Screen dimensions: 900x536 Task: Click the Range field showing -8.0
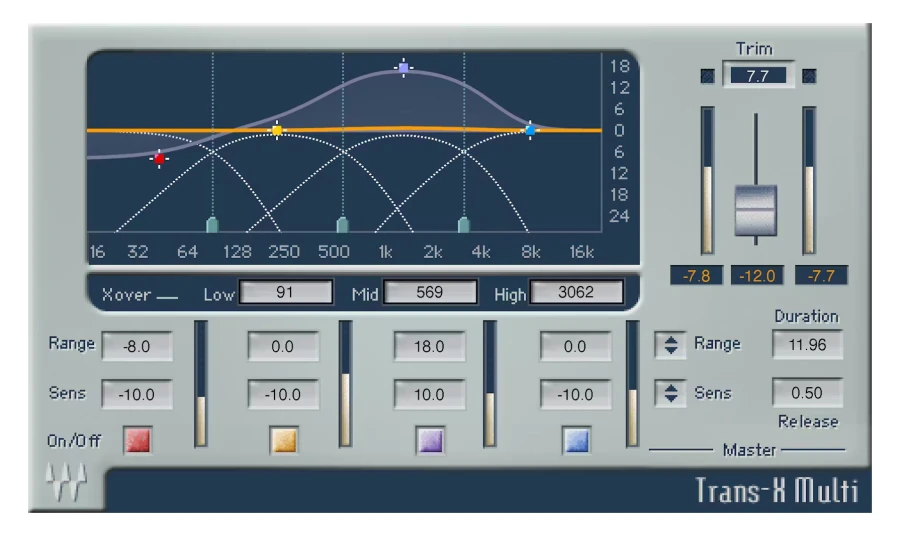(x=137, y=346)
